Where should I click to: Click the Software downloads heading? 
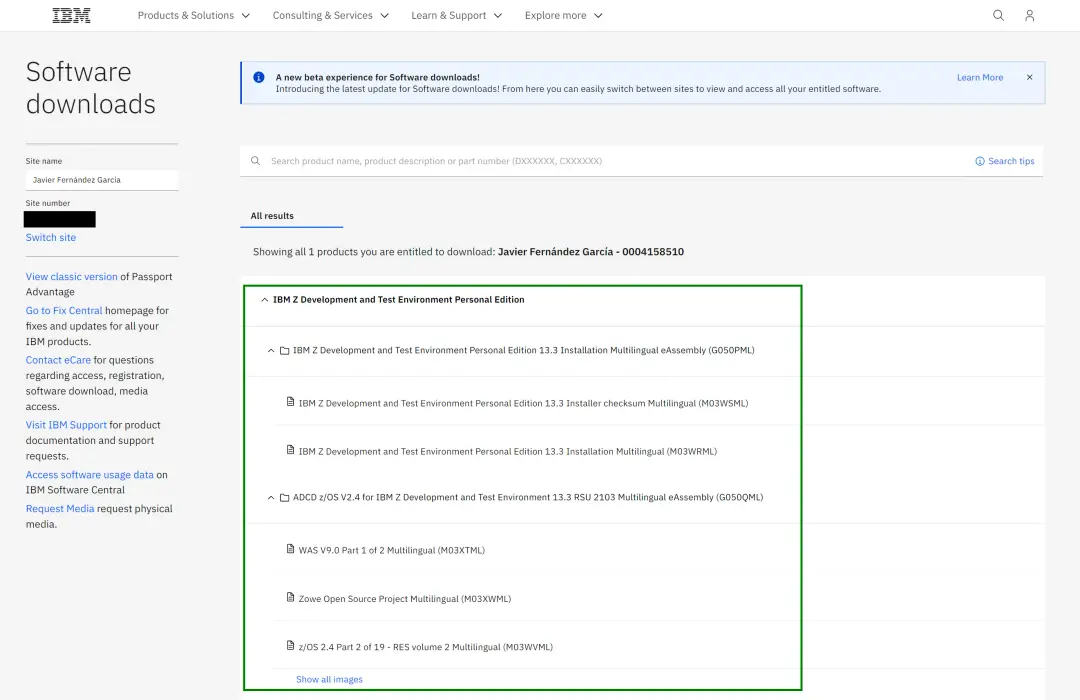[x=90, y=88]
